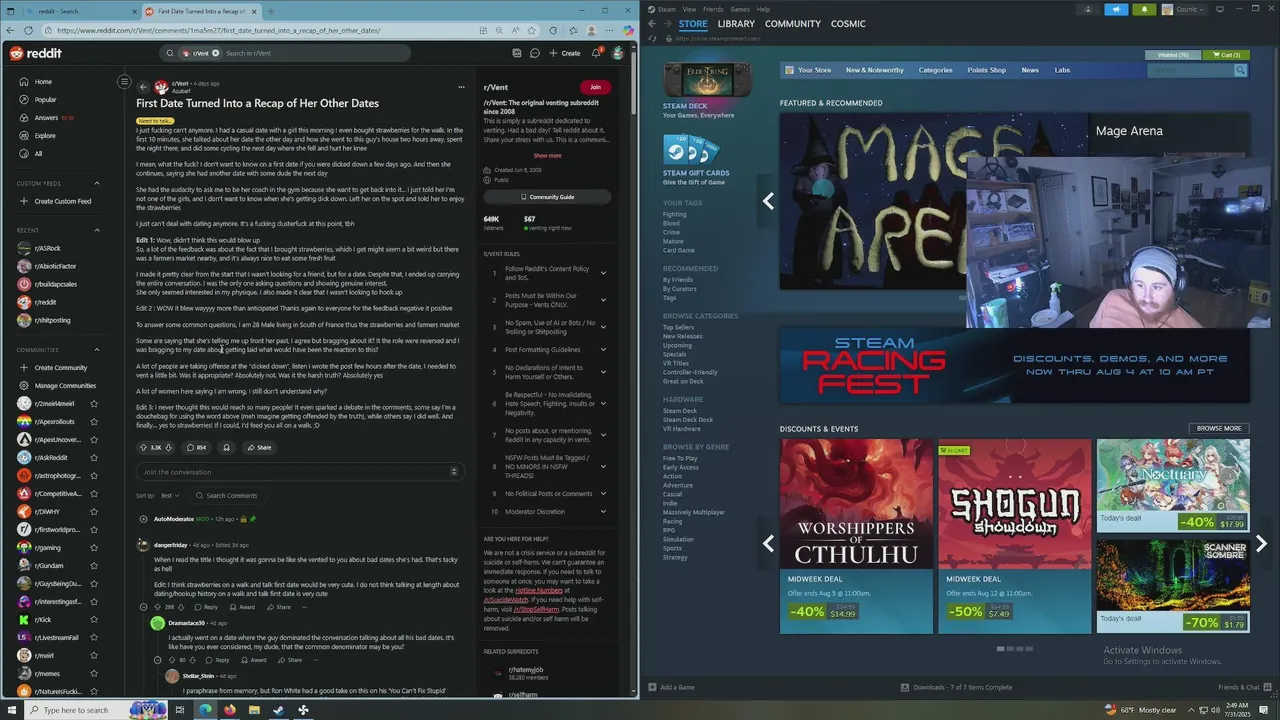Collapse Recent section in Reddit sidebar
Viewport: 1280px width, 720px height.
tap(97, 230)
